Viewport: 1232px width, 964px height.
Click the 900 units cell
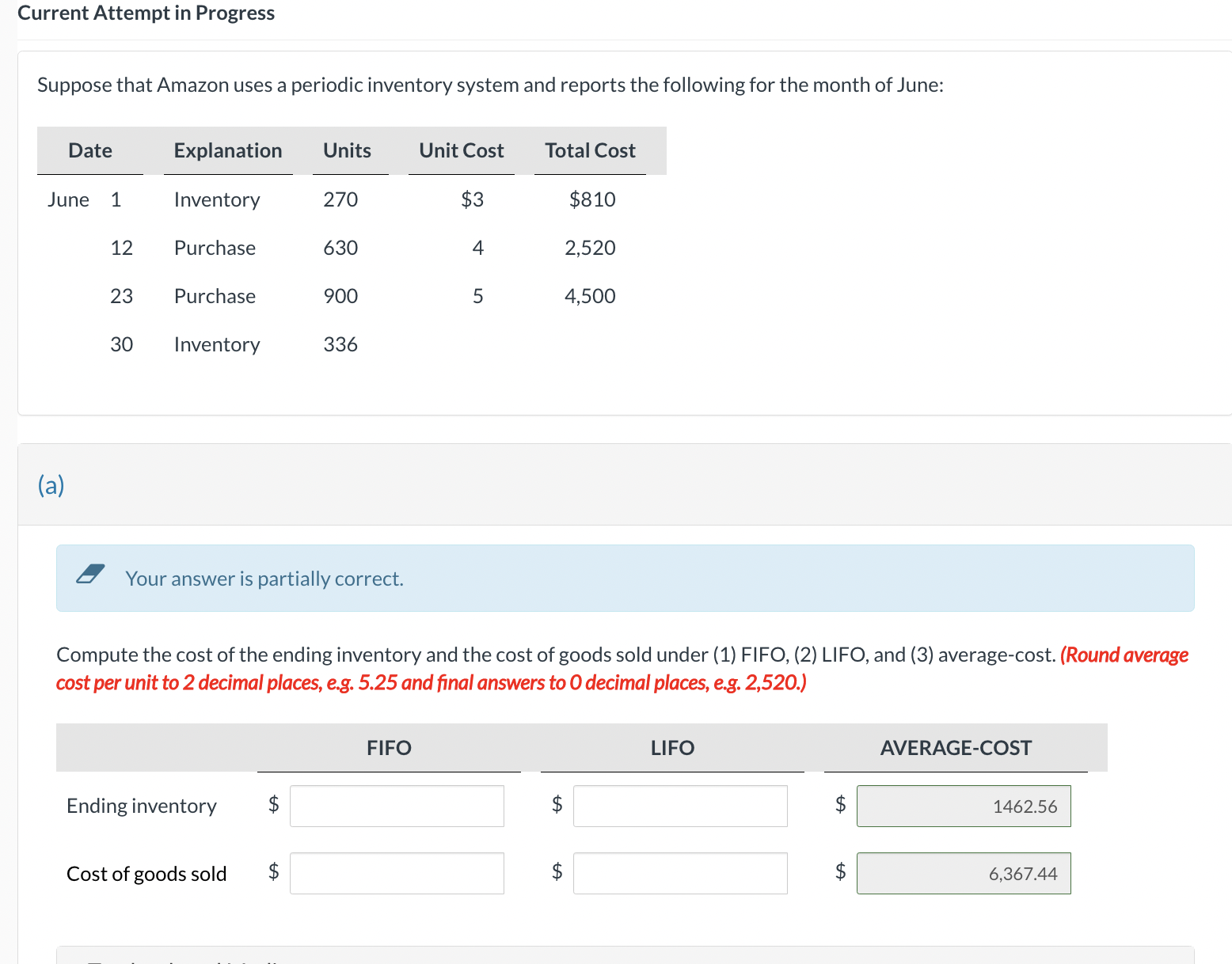(x=340, y=296)
